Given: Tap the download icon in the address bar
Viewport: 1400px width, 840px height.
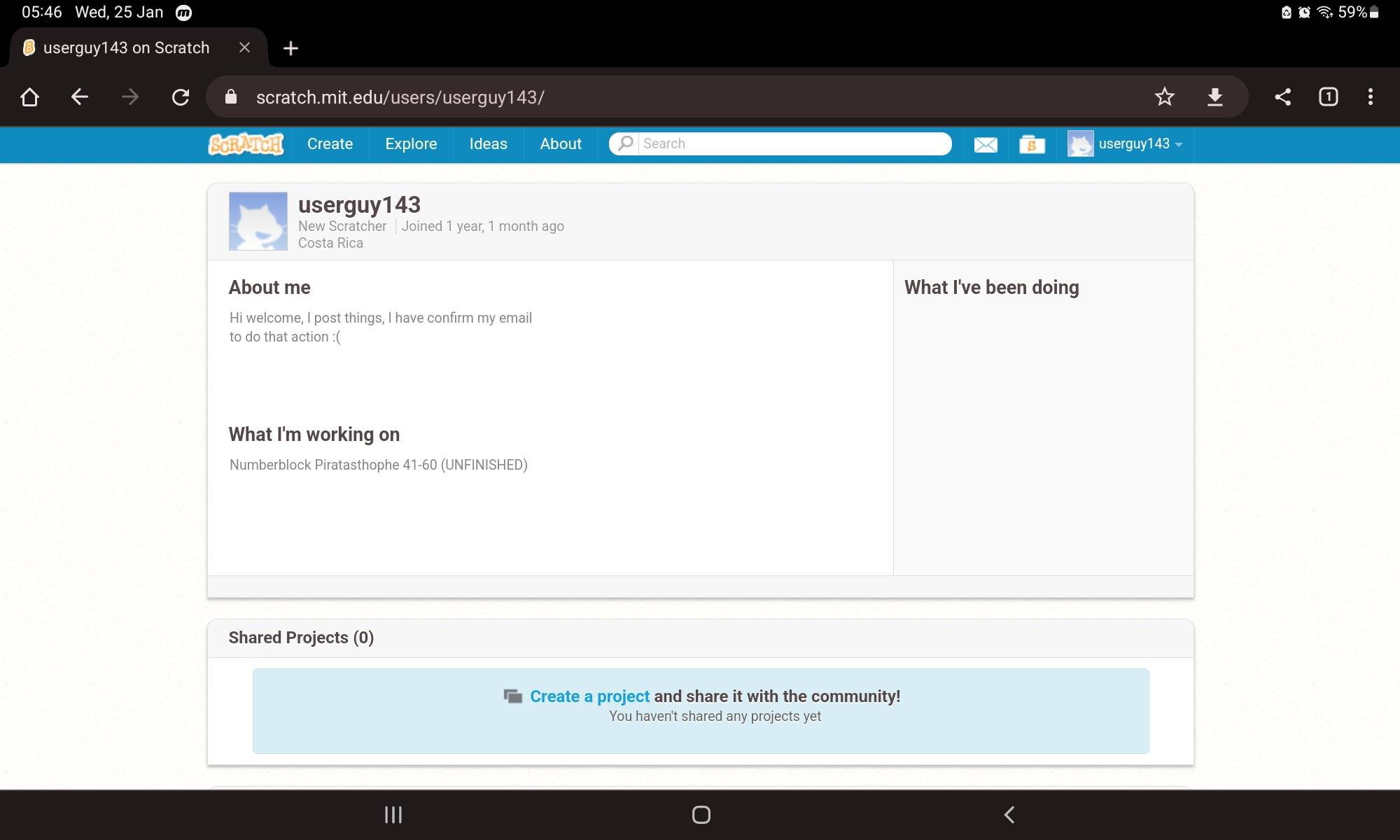Looking at the screenshot, I should pyautogui.click(x=1215, y=97).
